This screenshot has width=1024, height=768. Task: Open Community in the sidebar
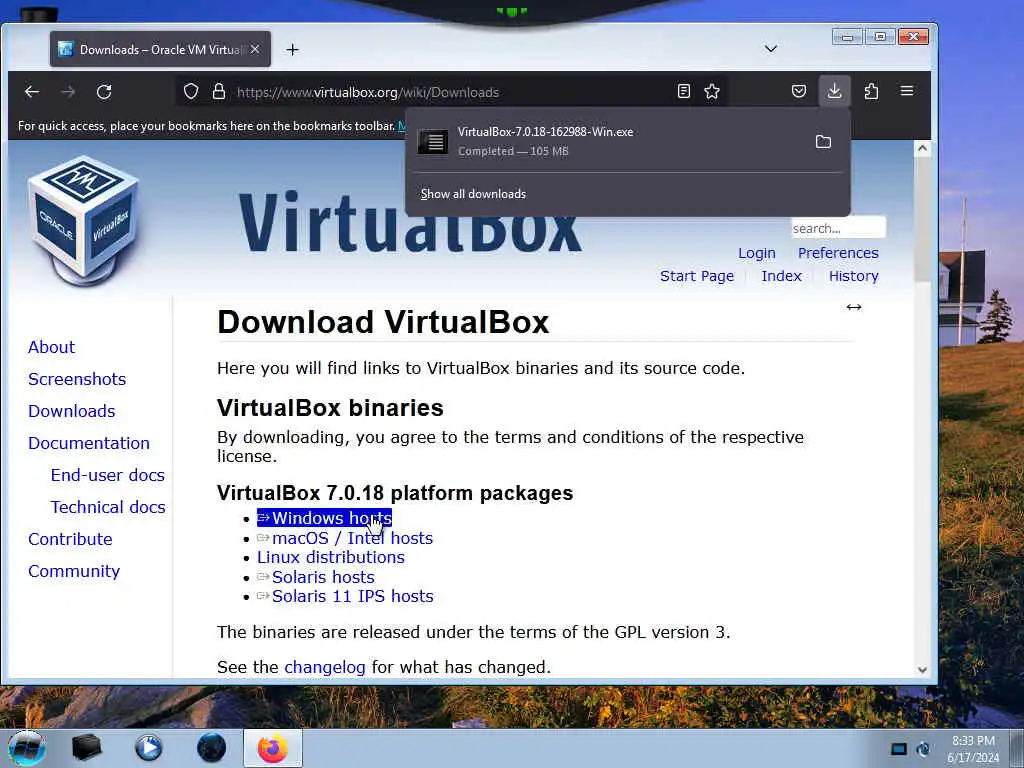(74, 571)
